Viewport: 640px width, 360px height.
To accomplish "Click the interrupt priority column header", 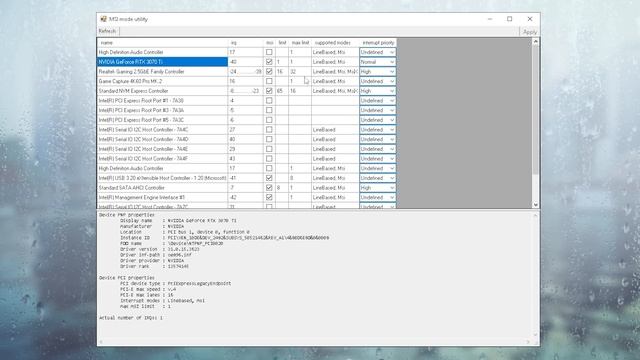I will [x=378, y=42].
